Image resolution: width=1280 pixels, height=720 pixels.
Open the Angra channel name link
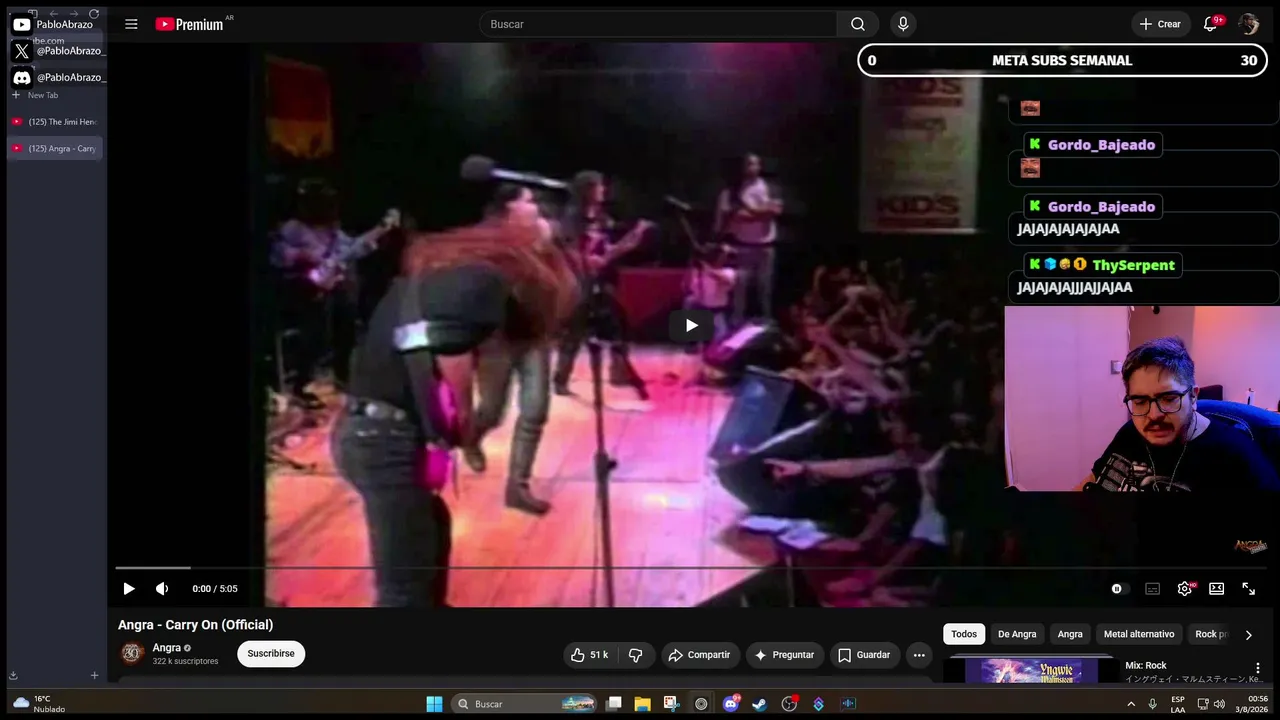pyautogui.click(x=167, y=648)
